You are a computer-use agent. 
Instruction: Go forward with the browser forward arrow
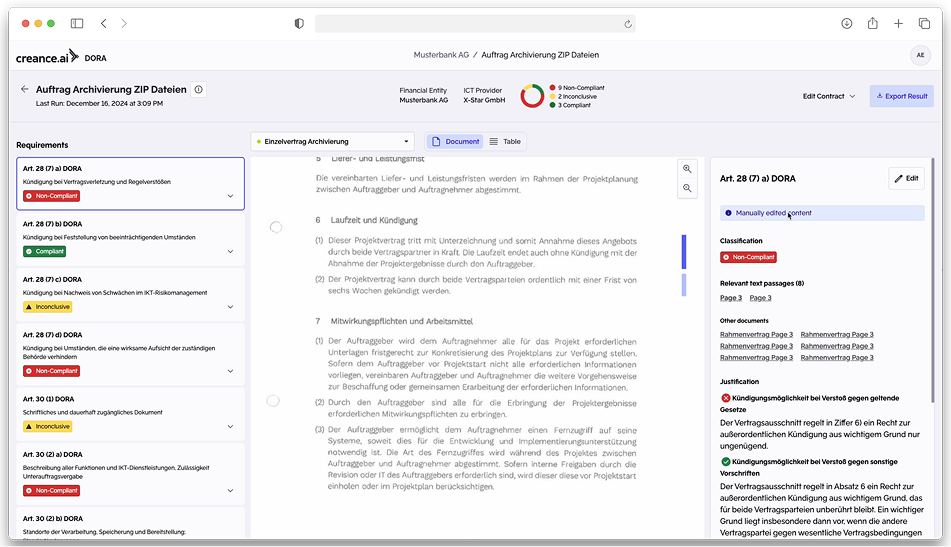click(x=124, y=24)
